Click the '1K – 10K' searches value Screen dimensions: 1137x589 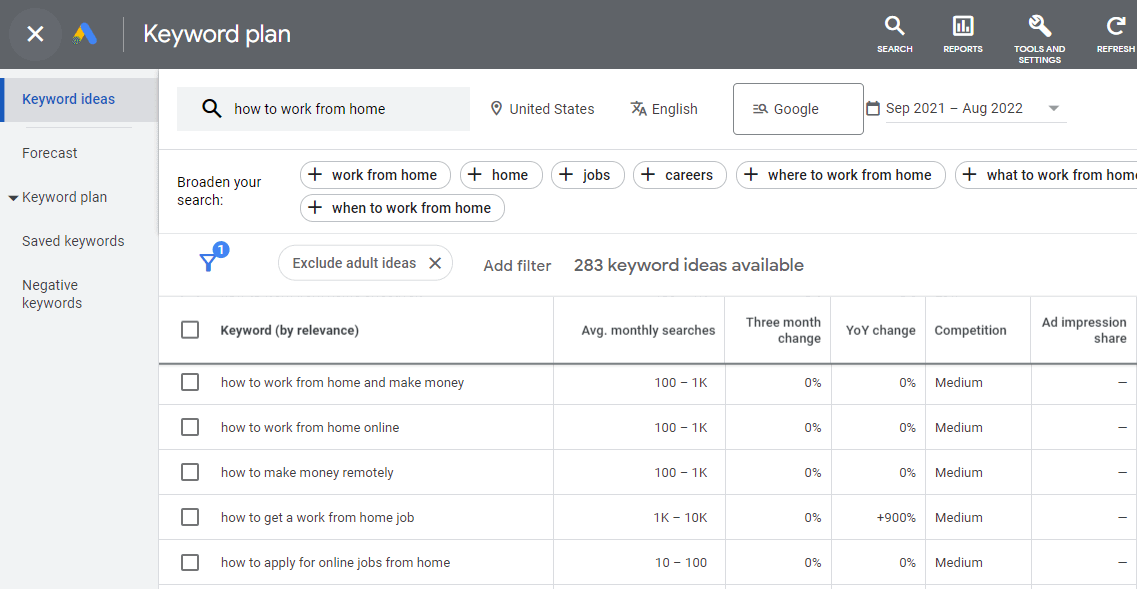click(680, 518)
